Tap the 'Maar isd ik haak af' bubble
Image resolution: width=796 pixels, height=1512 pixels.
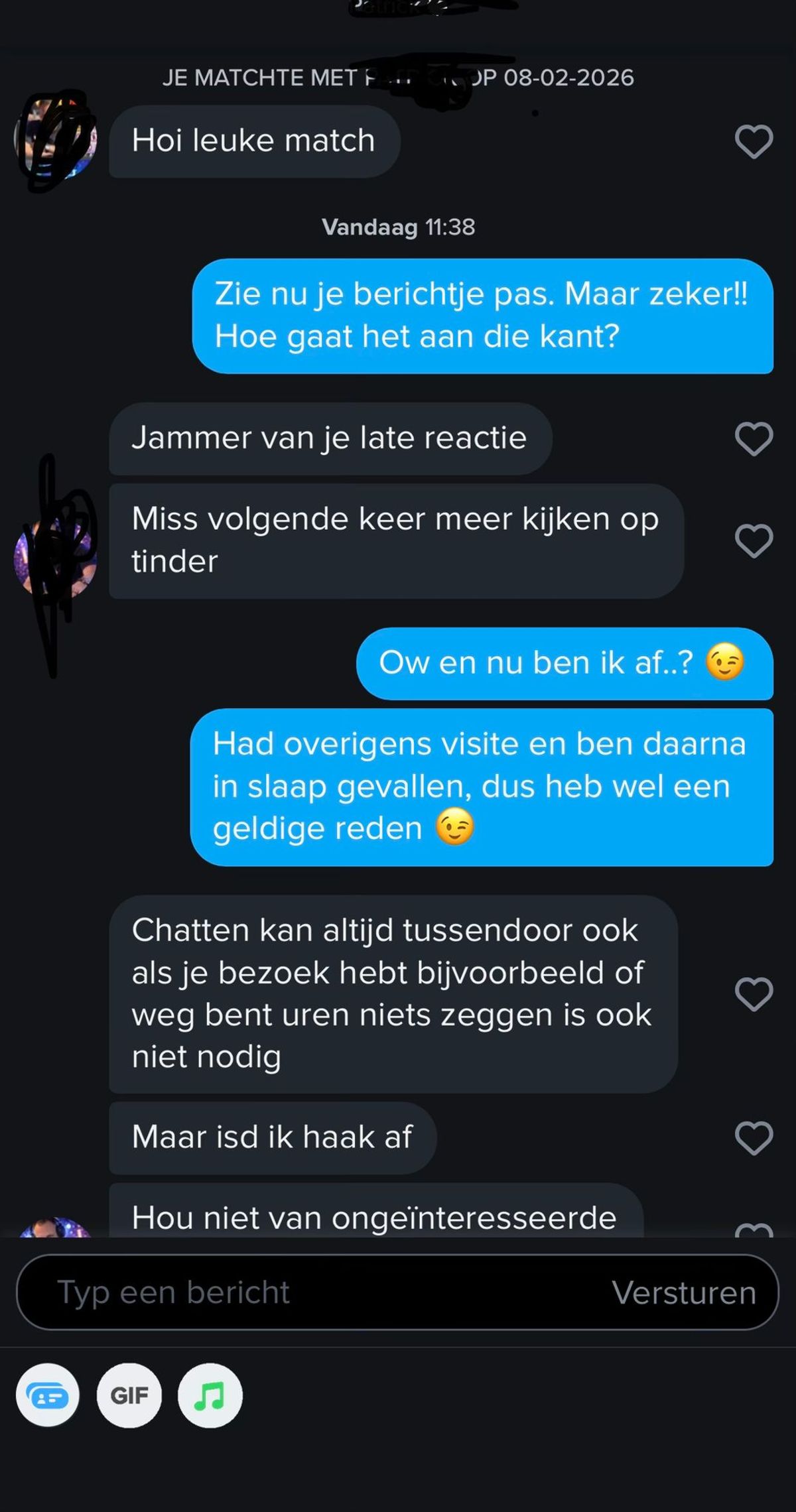point(273,1138)
